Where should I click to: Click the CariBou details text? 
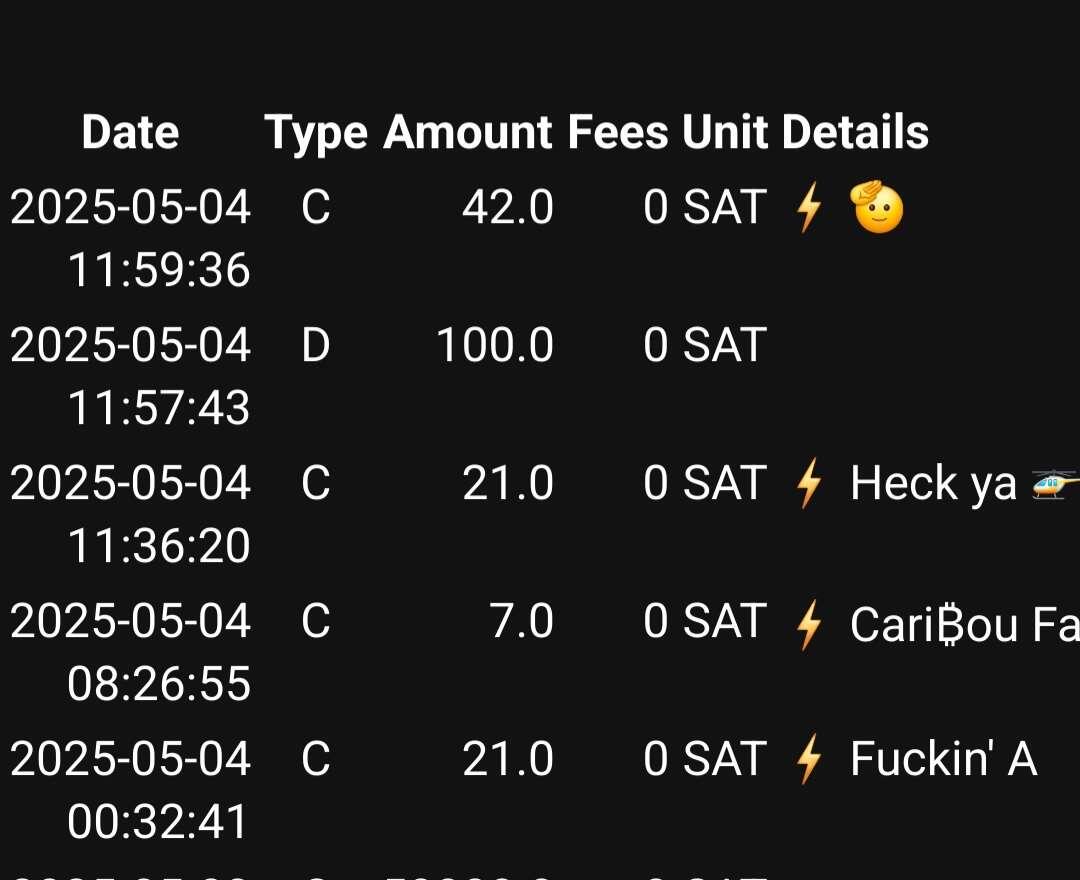tap(965, 625)
